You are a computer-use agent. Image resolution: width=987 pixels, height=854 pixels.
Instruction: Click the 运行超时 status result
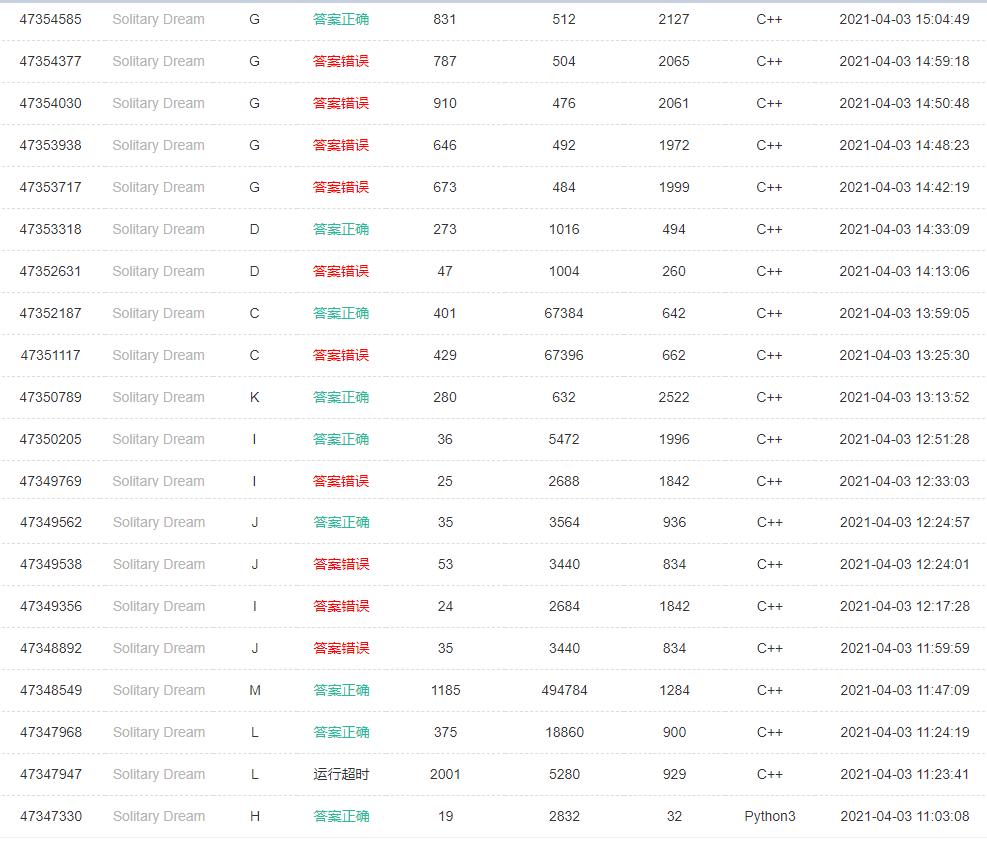[341, 774]
